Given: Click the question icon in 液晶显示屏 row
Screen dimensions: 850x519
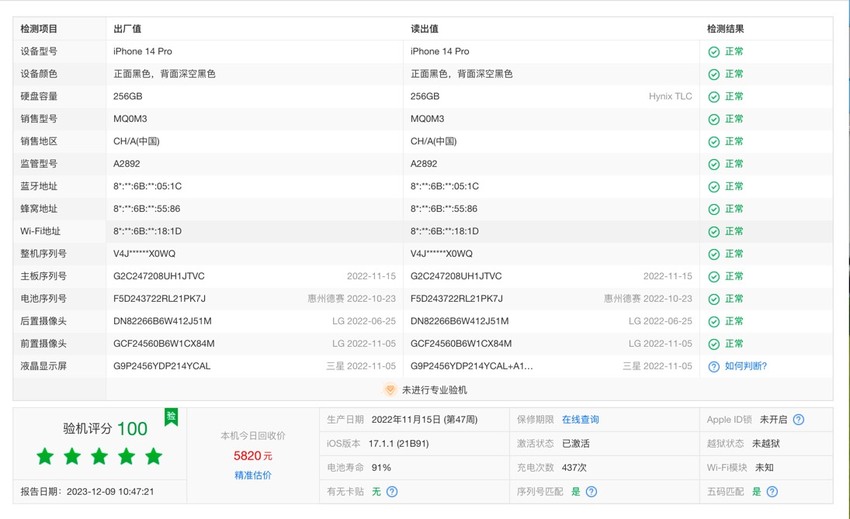Looking at the screenshot, I should point(714,367).
